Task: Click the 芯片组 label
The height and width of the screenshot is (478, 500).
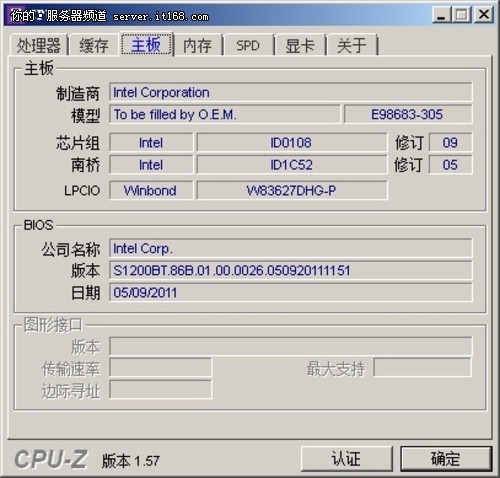Action: pyautogui.click(x=78, y=143)
